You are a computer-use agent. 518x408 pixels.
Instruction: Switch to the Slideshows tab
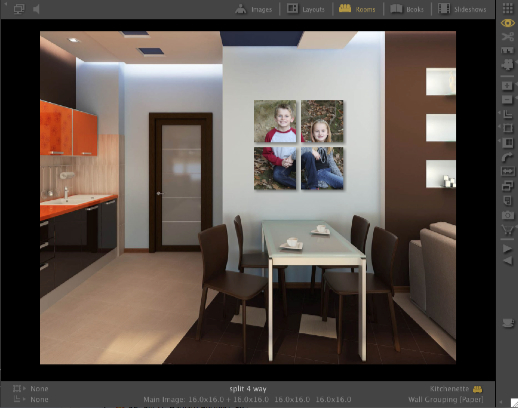click(x=462, y=9)
